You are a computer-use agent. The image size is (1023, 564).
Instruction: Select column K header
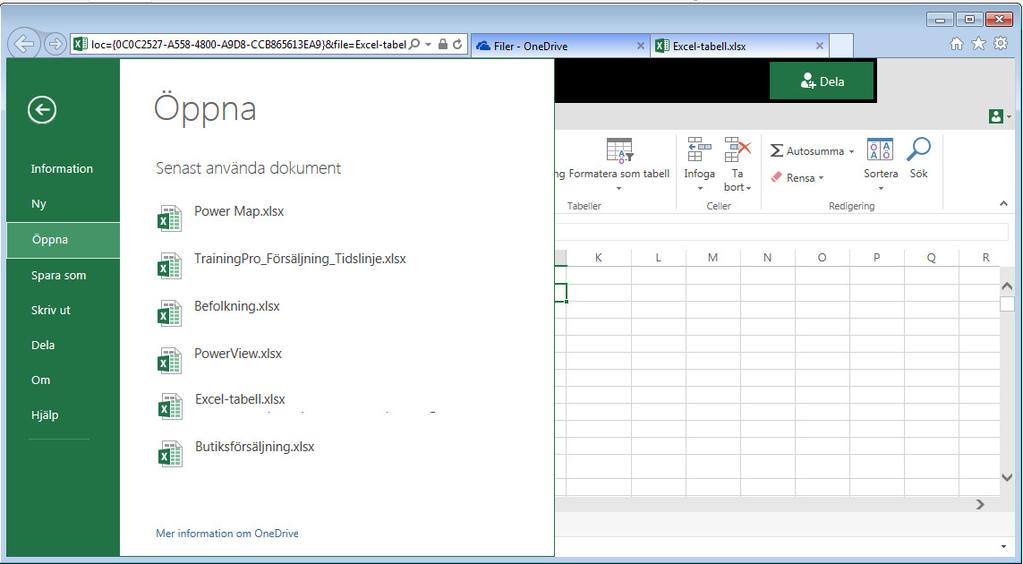pos(598,258)
